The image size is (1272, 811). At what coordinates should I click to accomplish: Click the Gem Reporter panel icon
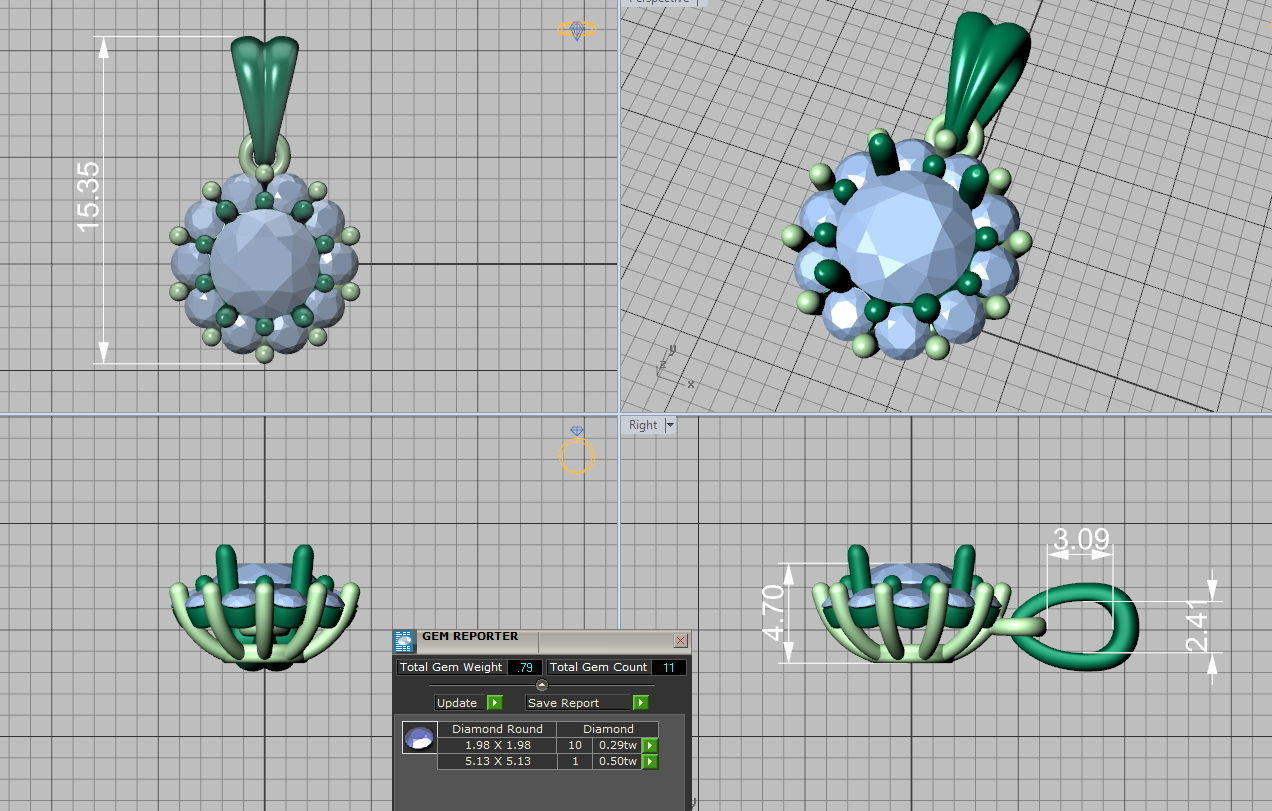[404, 641]
